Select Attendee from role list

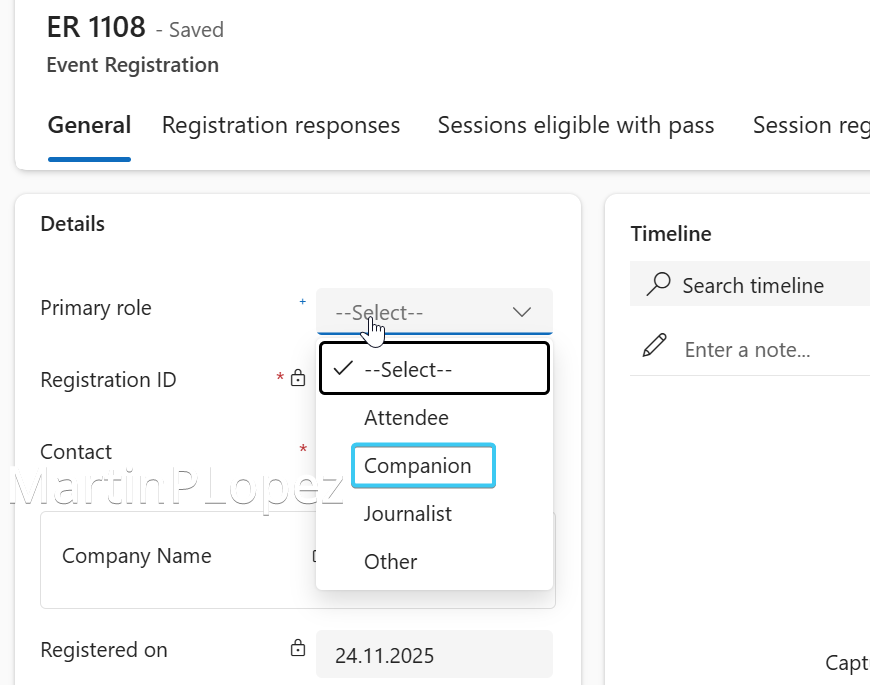(406, 418)
